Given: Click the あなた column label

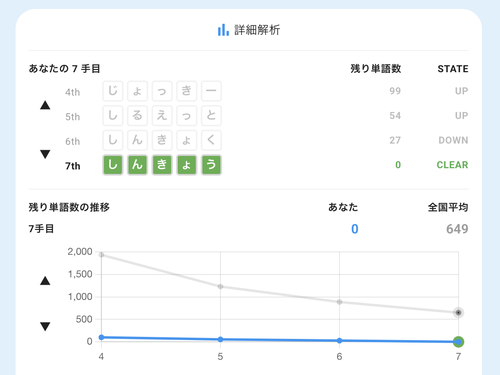Looking at the screenshot, I should tap(343, 207).
